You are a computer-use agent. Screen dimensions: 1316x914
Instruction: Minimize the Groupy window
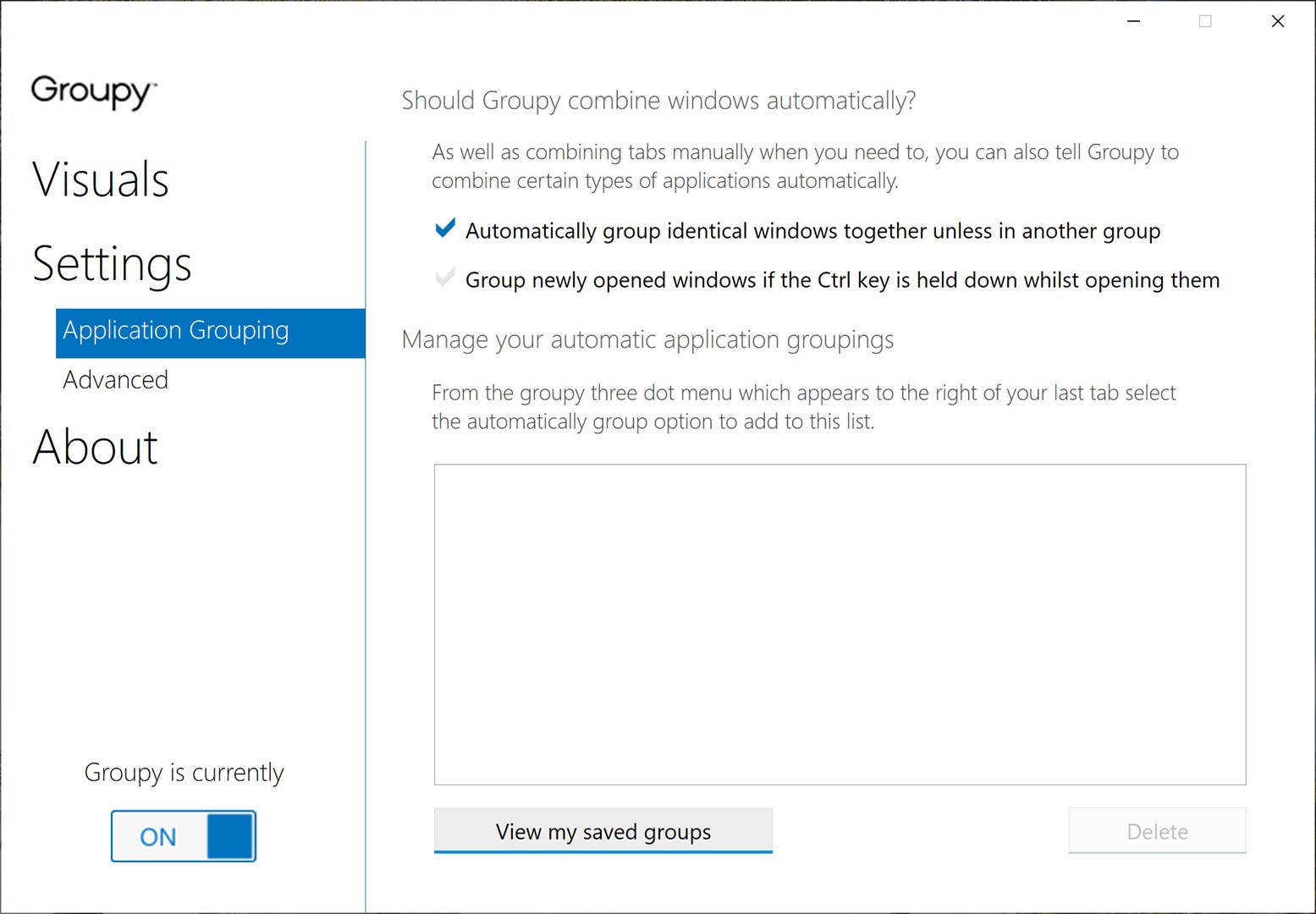(x=1134, y=21)
